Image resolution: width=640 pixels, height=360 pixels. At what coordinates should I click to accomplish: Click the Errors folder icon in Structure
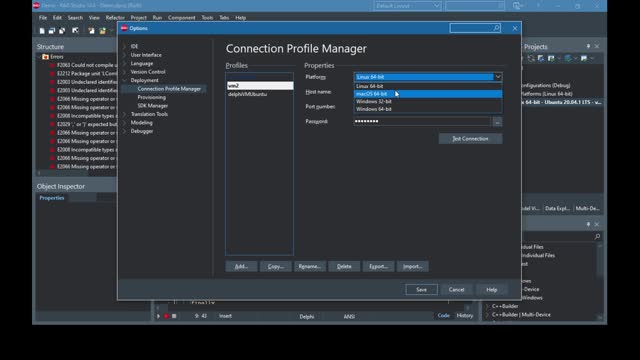click(x=45, y=57)
